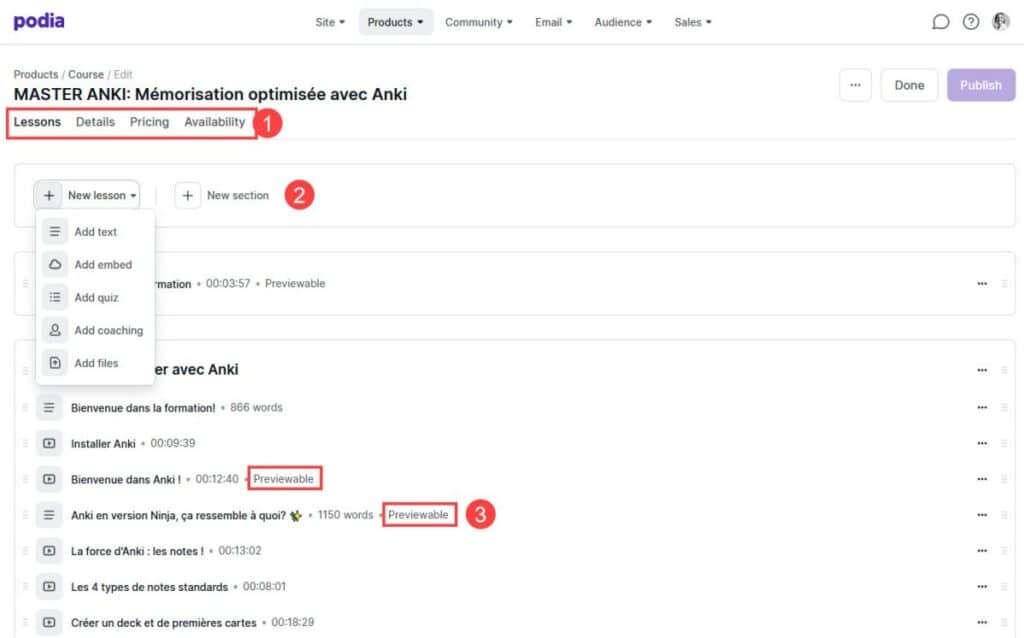Screen dimensions: 1024x638
Task: Grab drag handle of Installer Anki row
Action: click(25, 443)
